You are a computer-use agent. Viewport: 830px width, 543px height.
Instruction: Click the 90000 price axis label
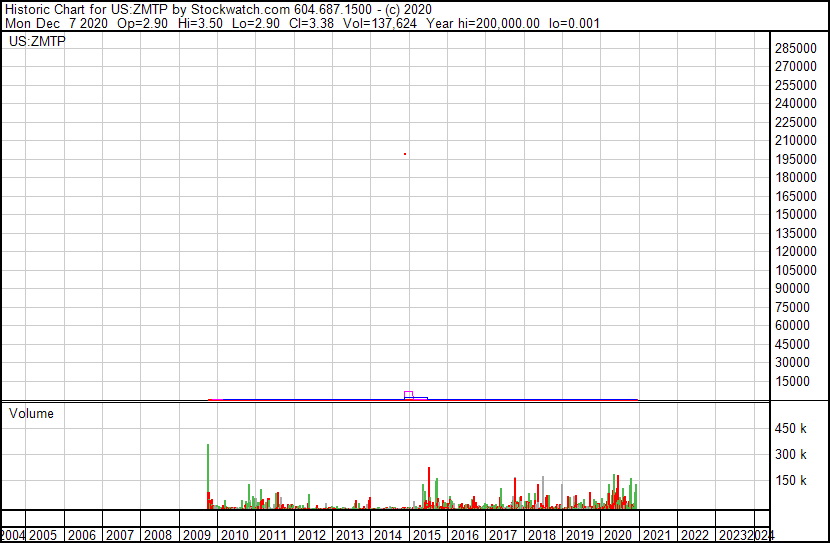point(792,288)
